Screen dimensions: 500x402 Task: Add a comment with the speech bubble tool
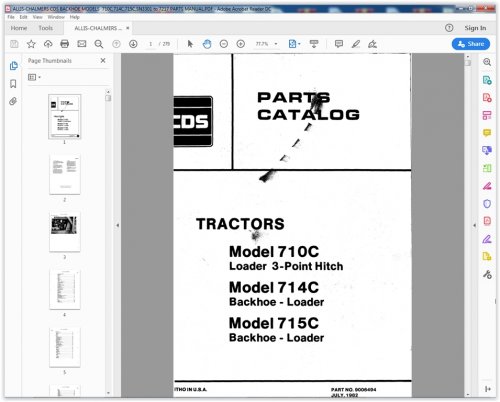coord(339,44)
